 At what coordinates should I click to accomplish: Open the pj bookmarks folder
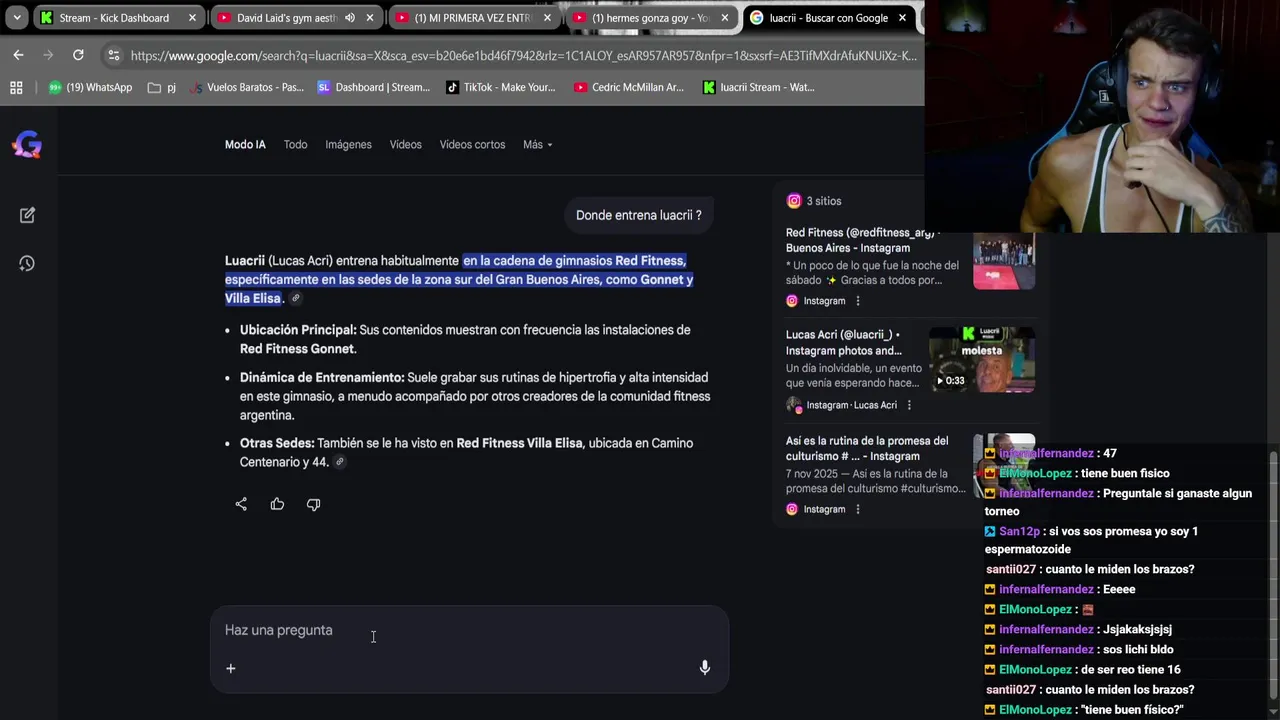(x=161, y=87)
